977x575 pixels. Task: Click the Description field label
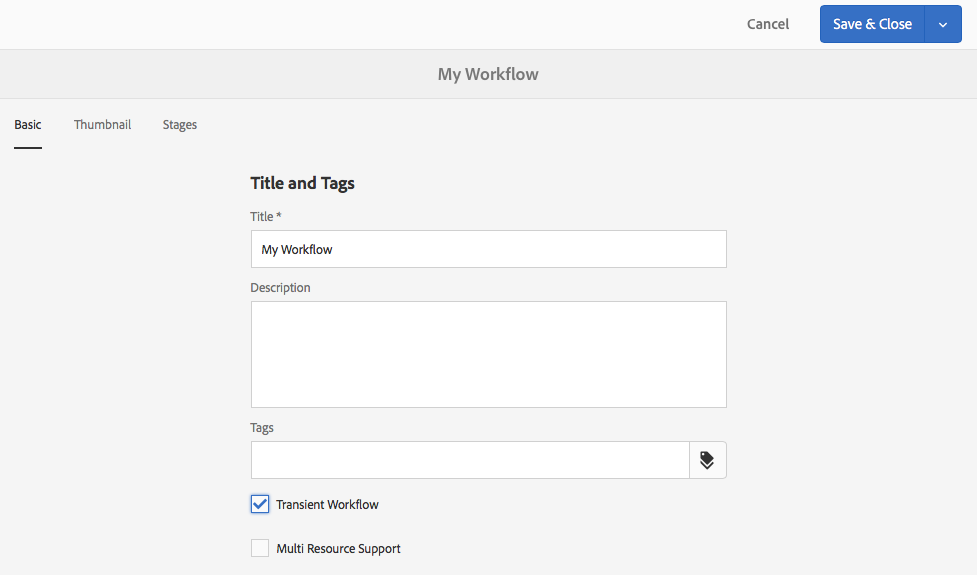pos(280,288)
